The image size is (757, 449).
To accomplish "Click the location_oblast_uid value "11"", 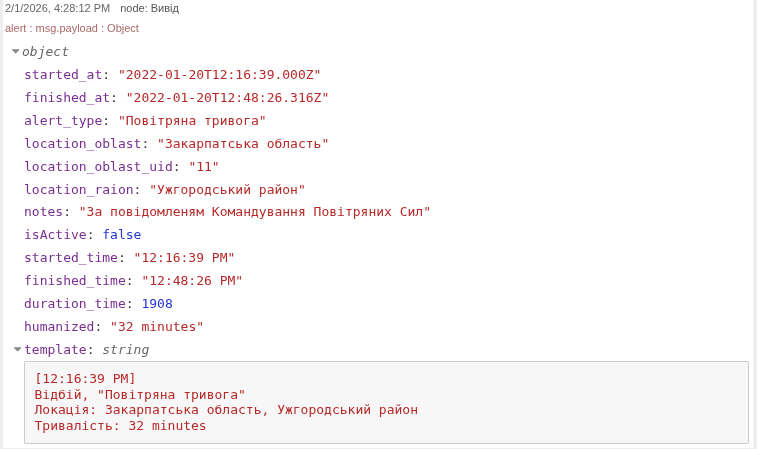I will pyautogui.click(x=203, y=166).
